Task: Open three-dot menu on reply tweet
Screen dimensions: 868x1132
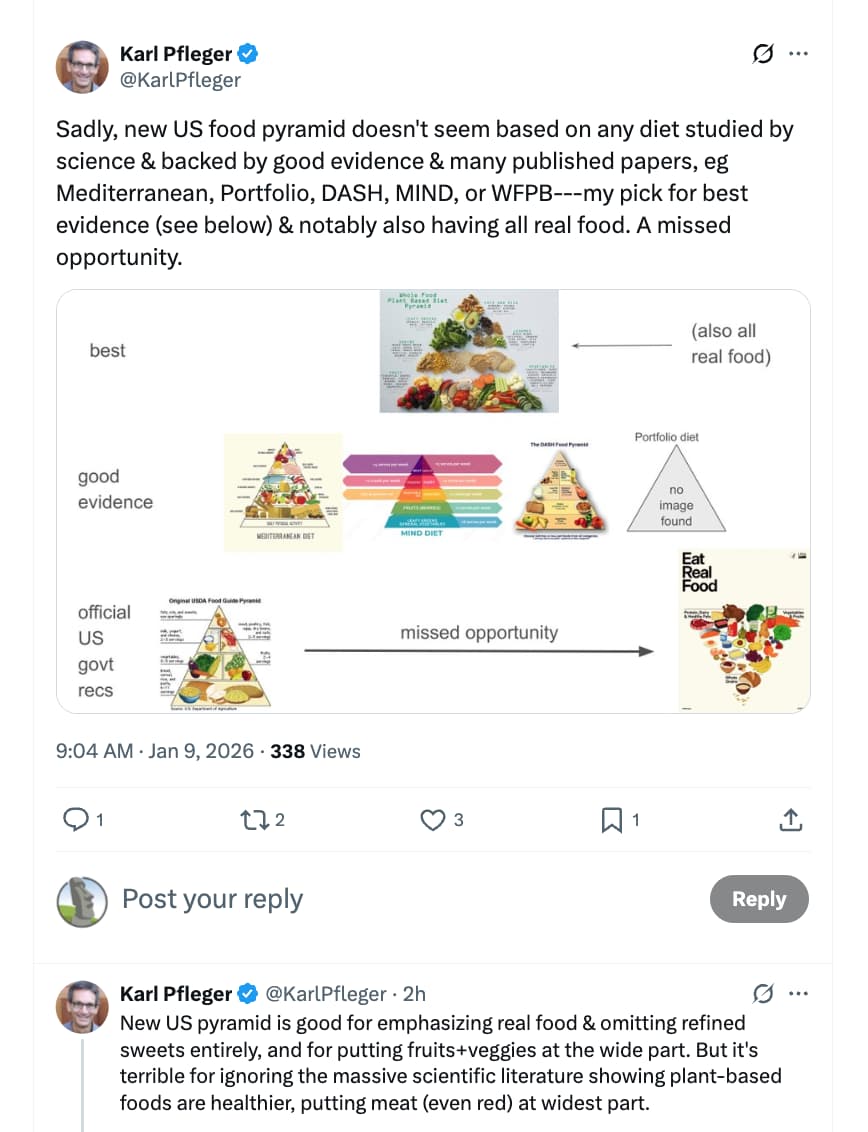Action: pyautogui.click(x=797, y=993)
